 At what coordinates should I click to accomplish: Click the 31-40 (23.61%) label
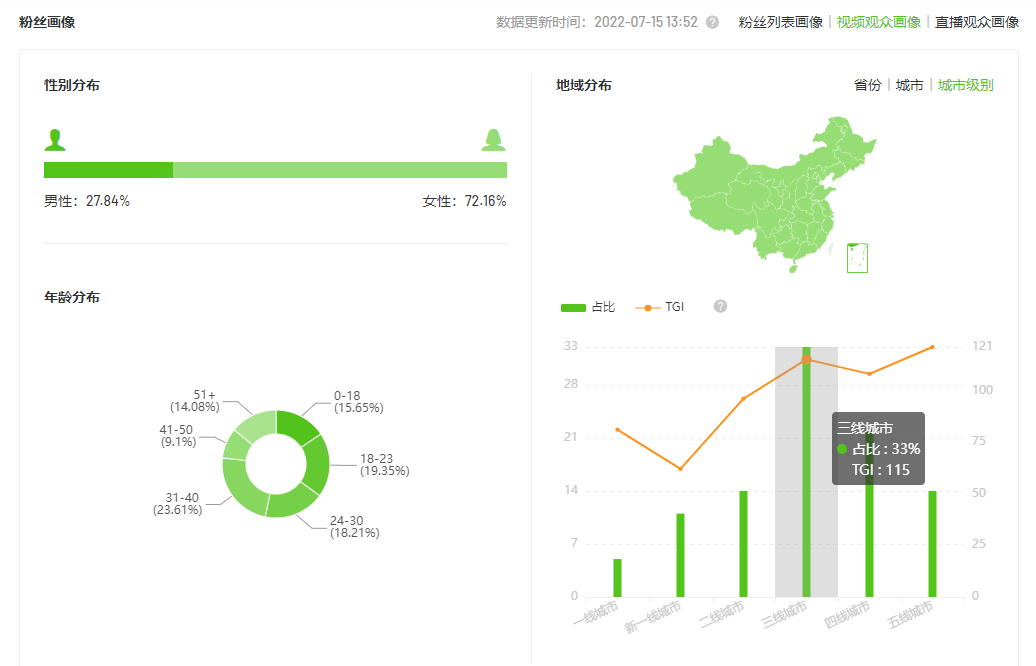tap(178, 503)
